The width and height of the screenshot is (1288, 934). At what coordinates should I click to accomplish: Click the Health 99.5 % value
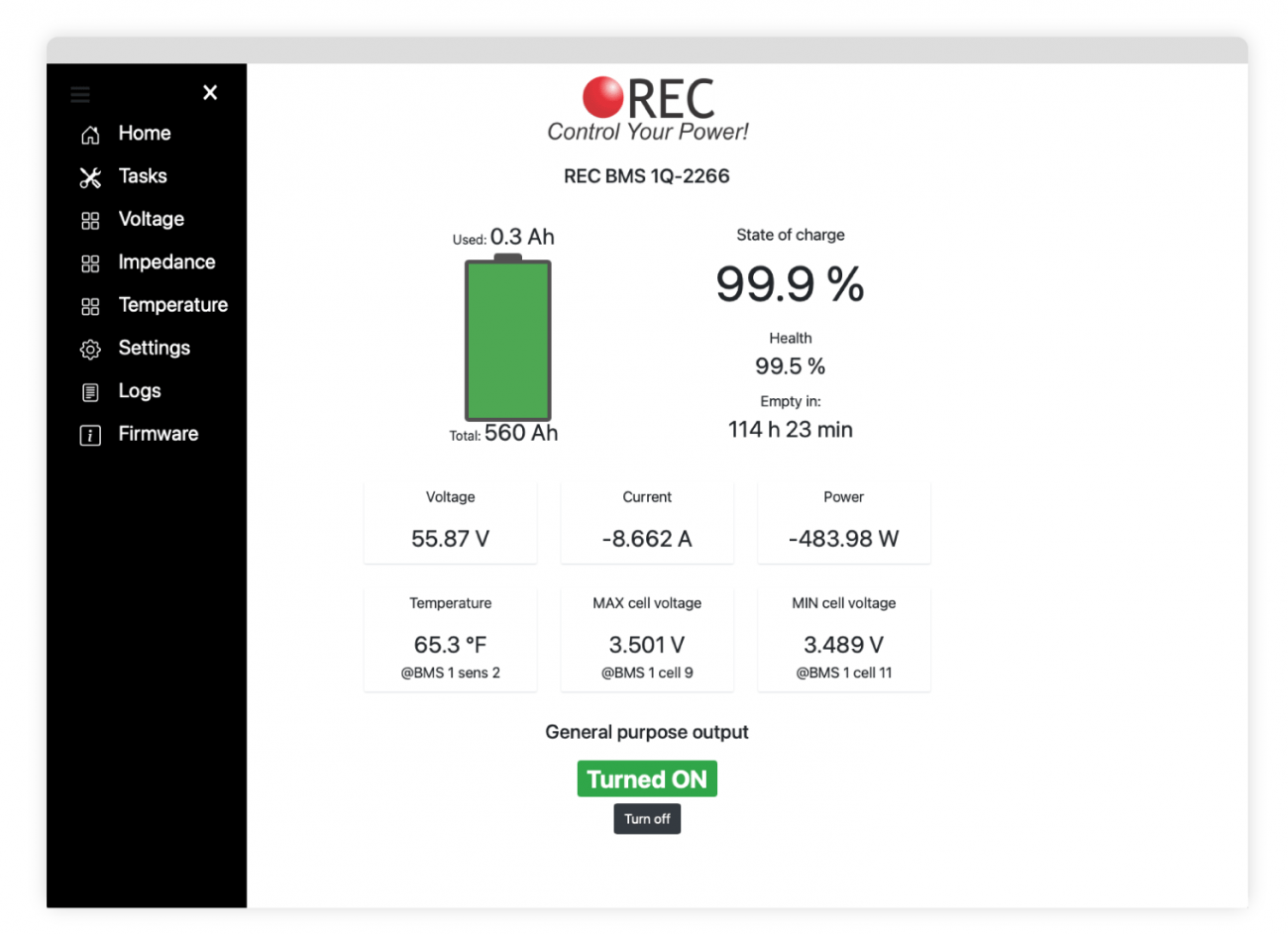point(790,366)
